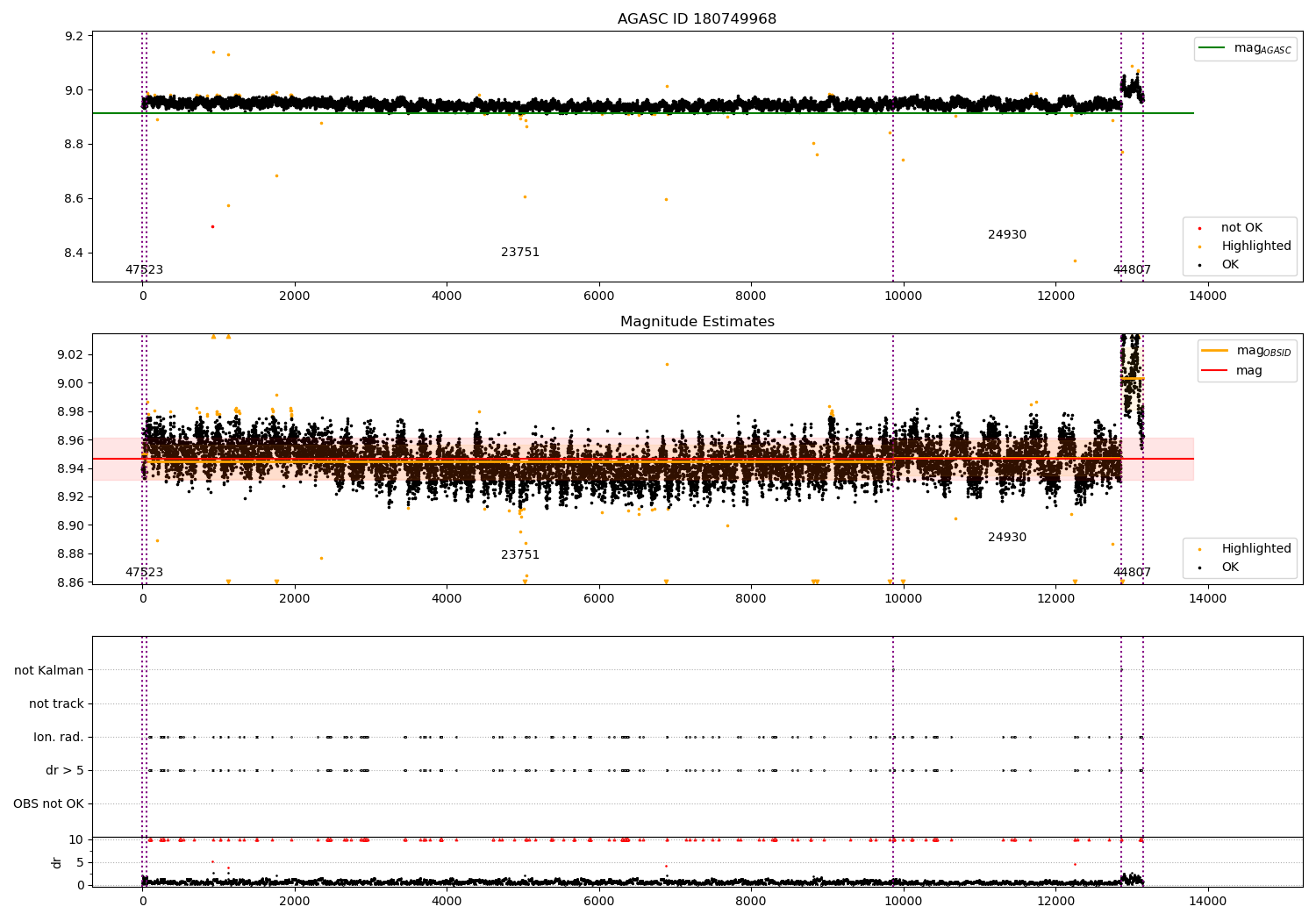Select 'OK' legend entry in Magnitude Estimates plot

point(1230,568)
